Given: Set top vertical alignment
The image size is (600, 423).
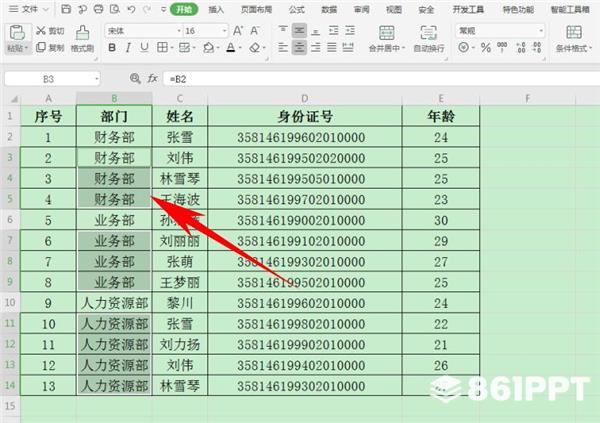Looking at the screenshot, I should pos(283,30).
